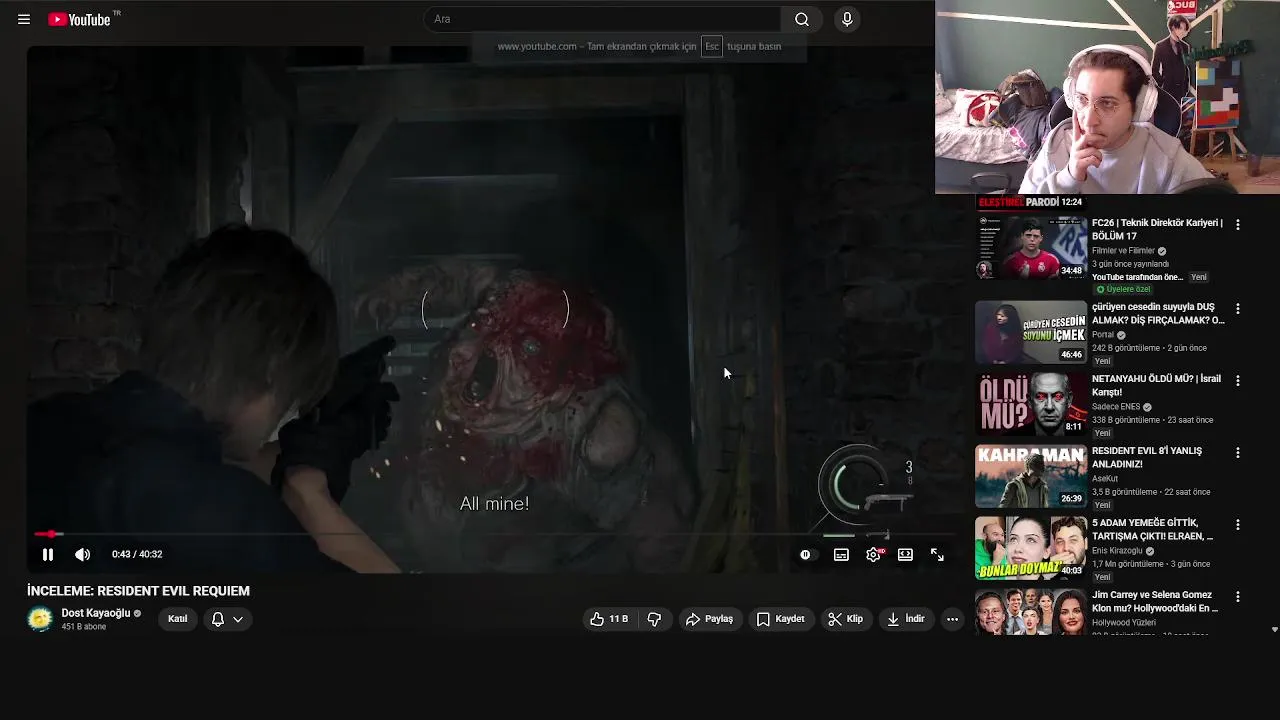The image size is (1280, 720).
Task: Toggle the autoplay switch in player
Action: click(x=806, y=554)
